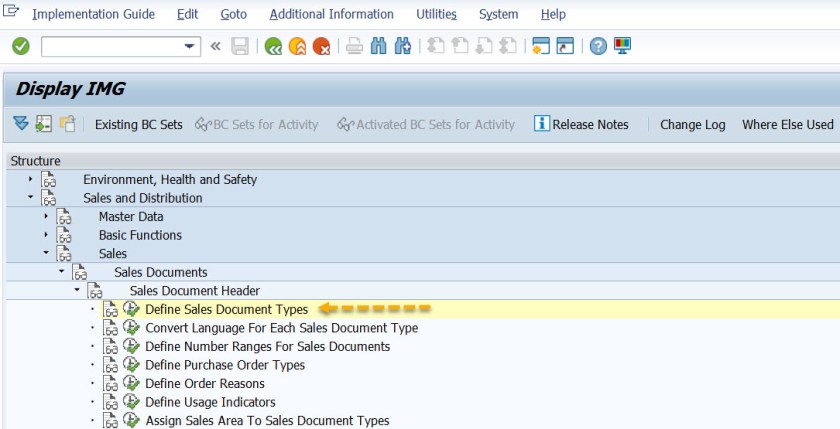Click the clipboard icon in IMG toolbar
Screen dimensions: 840x429
[x=67, y=124]
